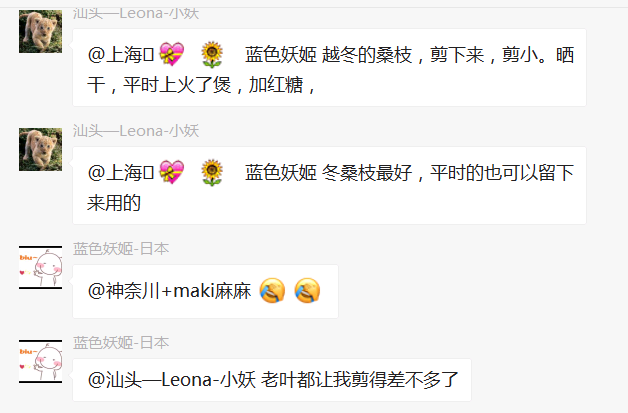This screenshot has width=628, height=413.
Task: Click the @上海 mention in the 越冬的桑枝 message
Action: click(x=119, y=56)
